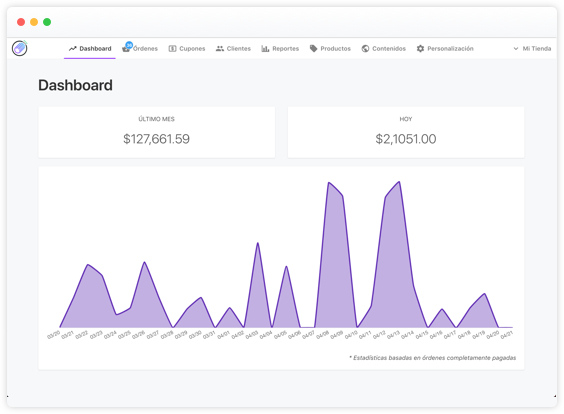Screen dimensions: 564x414
Task: Click the ÚLTIMO MES label
Action: (156, 119)
